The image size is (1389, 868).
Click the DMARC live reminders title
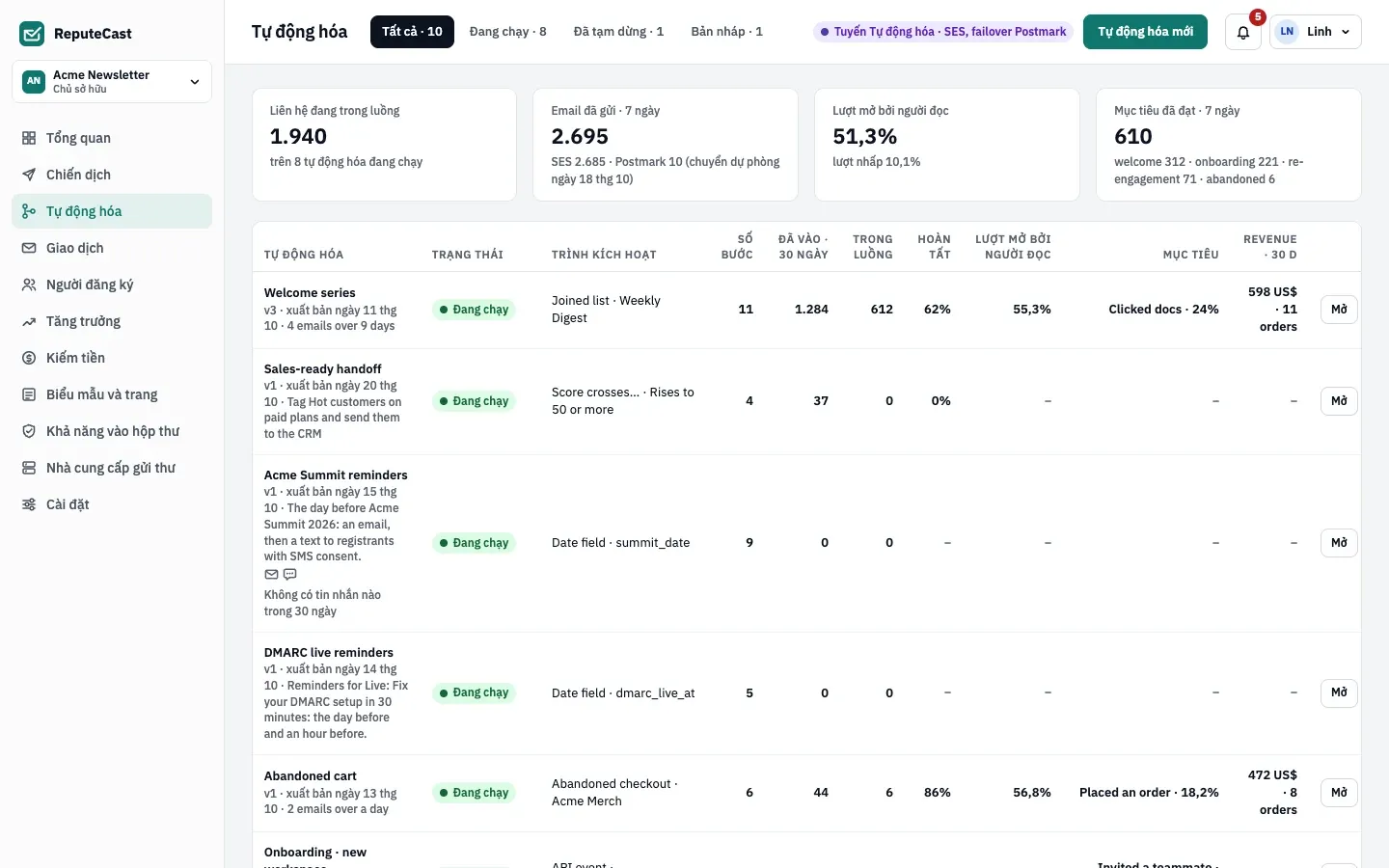pyautogui.click(x=329, y=653)
